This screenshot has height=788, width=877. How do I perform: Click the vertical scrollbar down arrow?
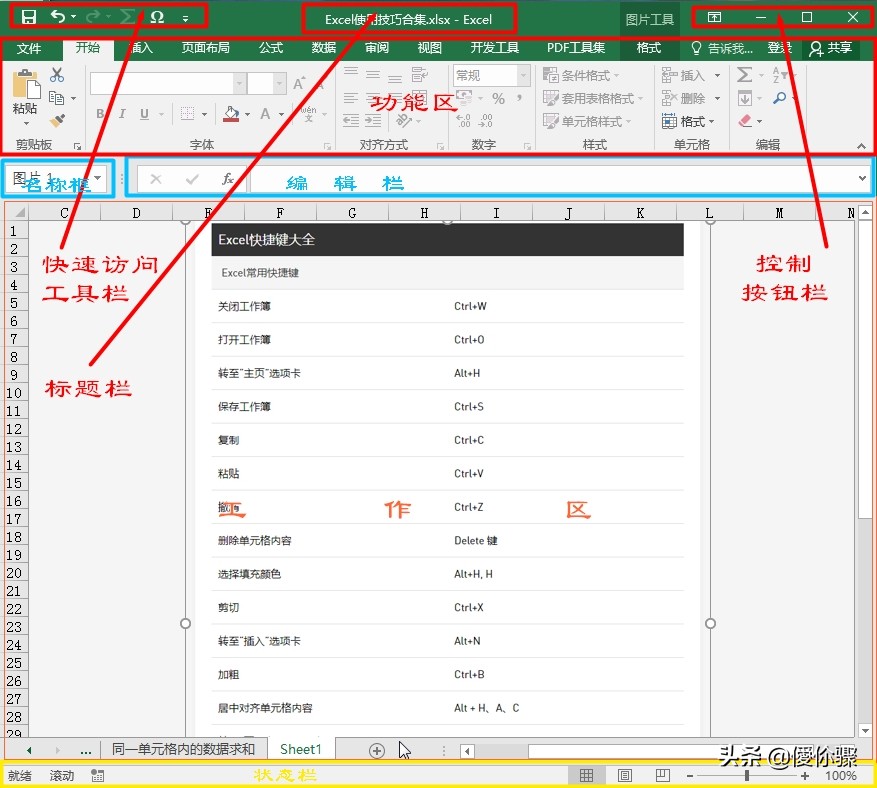click(865, 730)
